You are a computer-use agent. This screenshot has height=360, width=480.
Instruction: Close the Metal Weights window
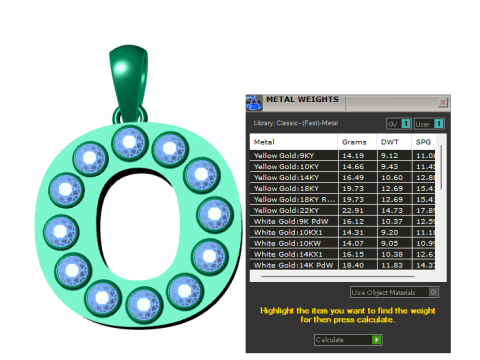[443, 103]
